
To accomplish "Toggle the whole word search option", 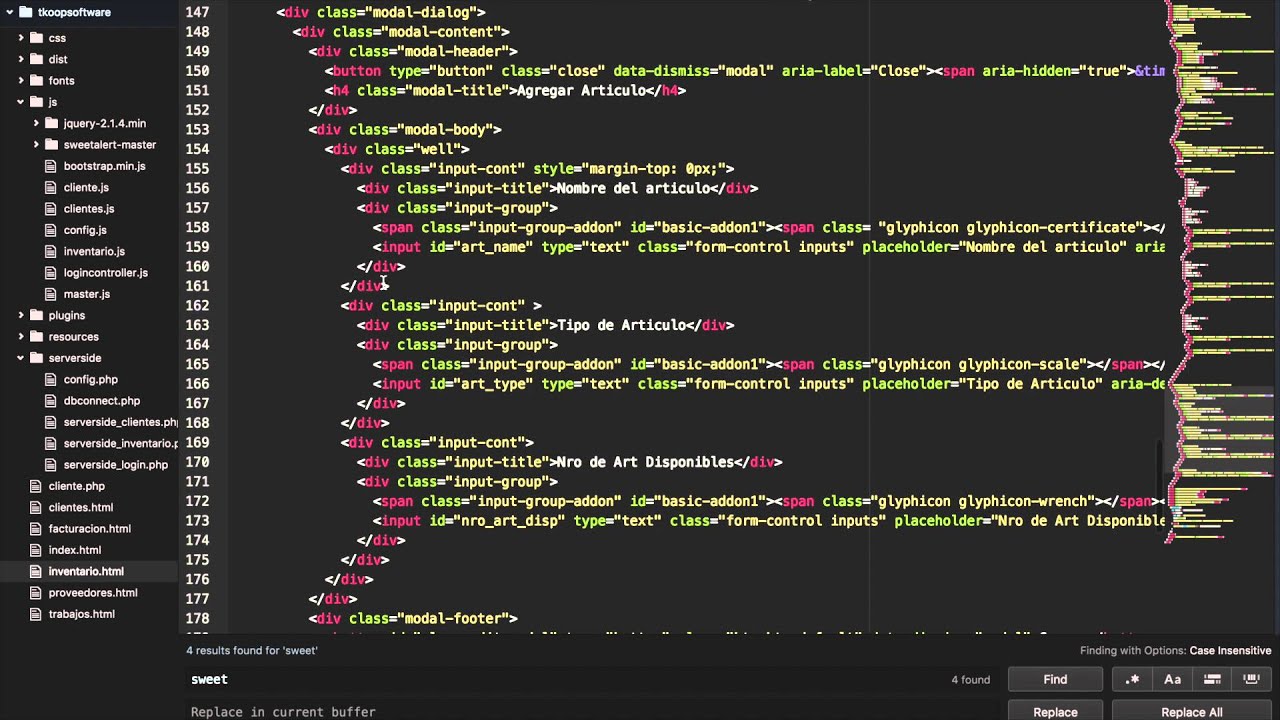I will pyautogui.click(x=1251, y=679).
